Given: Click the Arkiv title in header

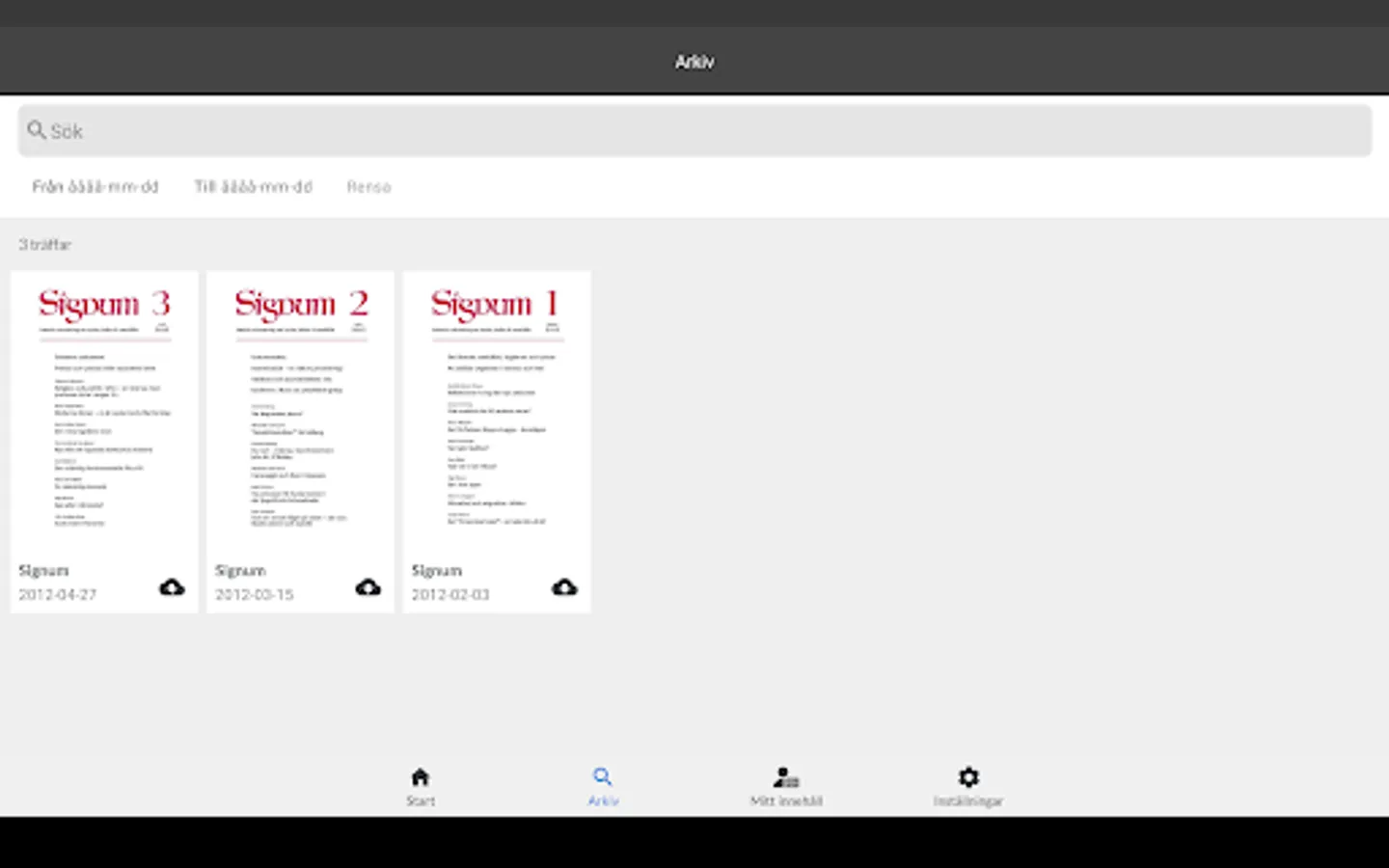Looking at the screenshot, I should (x=694, y=62).
